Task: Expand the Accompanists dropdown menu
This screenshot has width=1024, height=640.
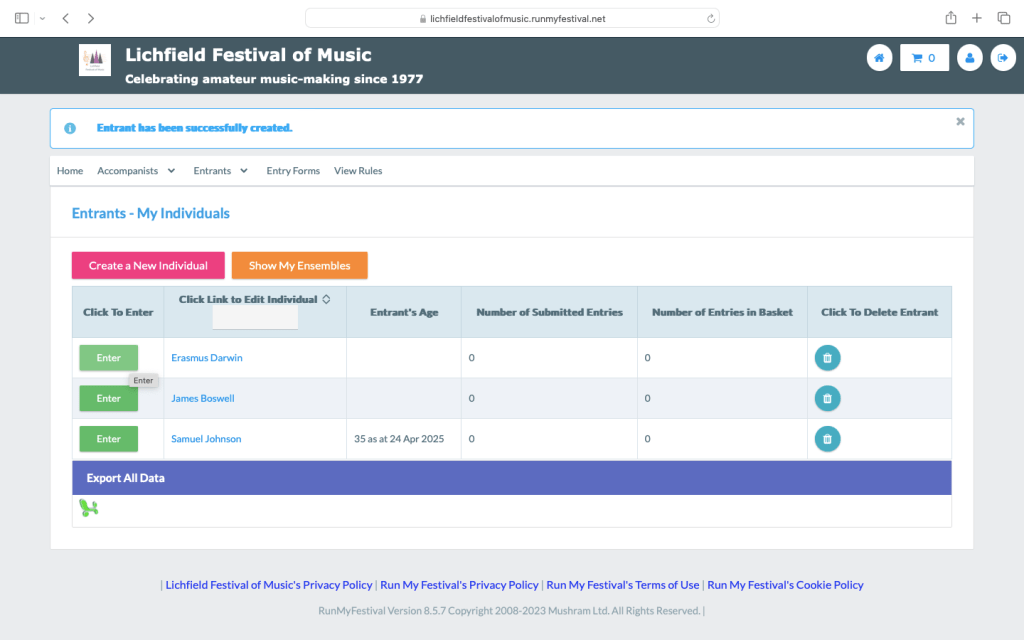Action: tap(136, 171)
